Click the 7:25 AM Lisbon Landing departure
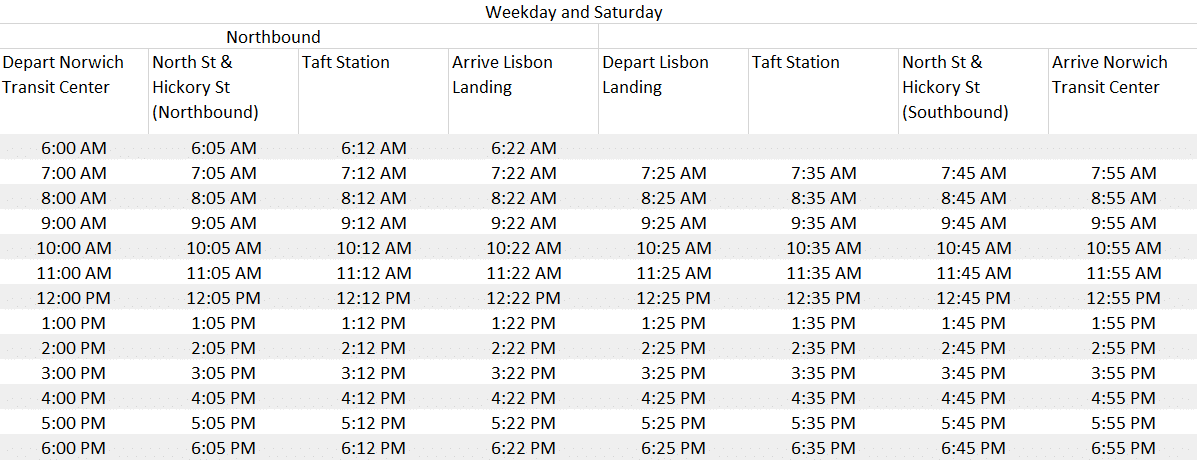Viewport: 1197px width, 460px height. click(x=673, y=173)
